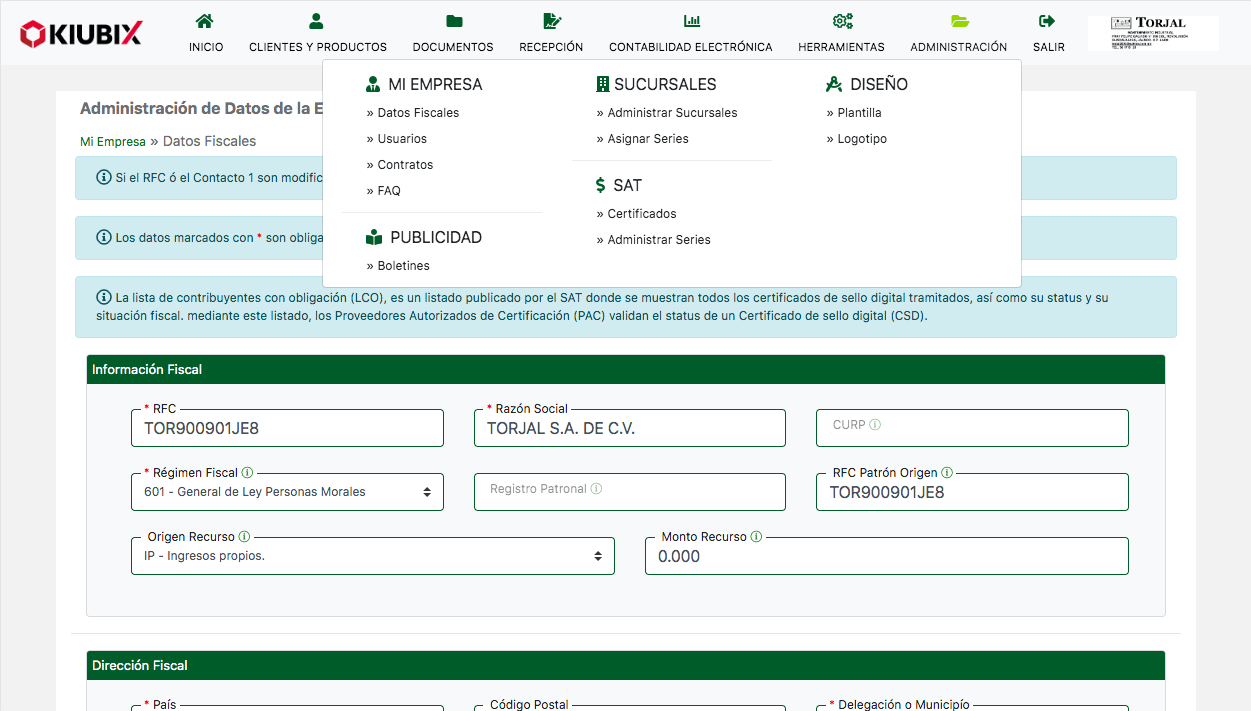This screenshot has height=711, width=1251.
Task: Click the Razón Social input field
Action: coord(630,429)
